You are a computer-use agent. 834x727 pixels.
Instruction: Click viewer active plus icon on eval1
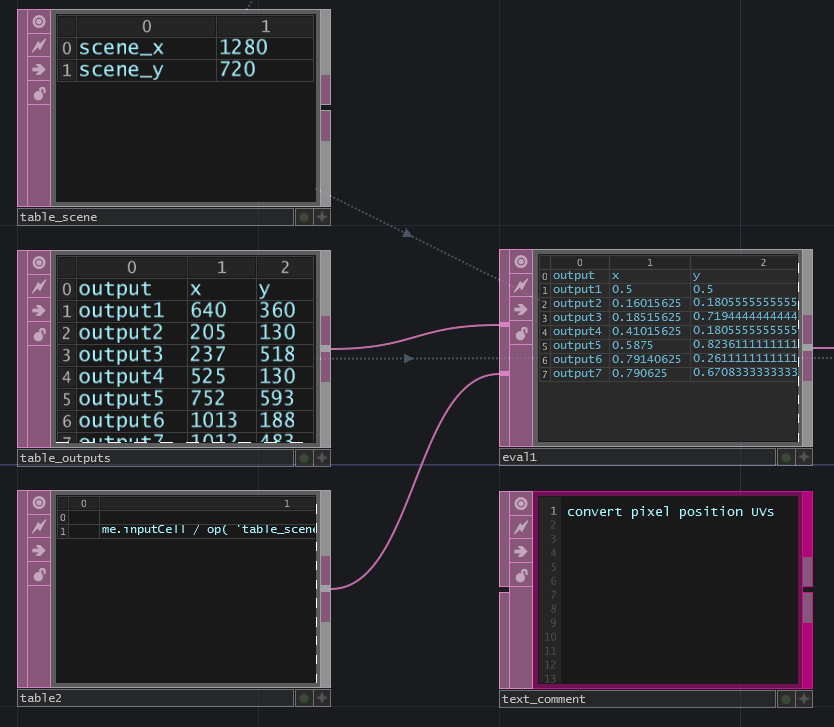click(x=804, y=457)
